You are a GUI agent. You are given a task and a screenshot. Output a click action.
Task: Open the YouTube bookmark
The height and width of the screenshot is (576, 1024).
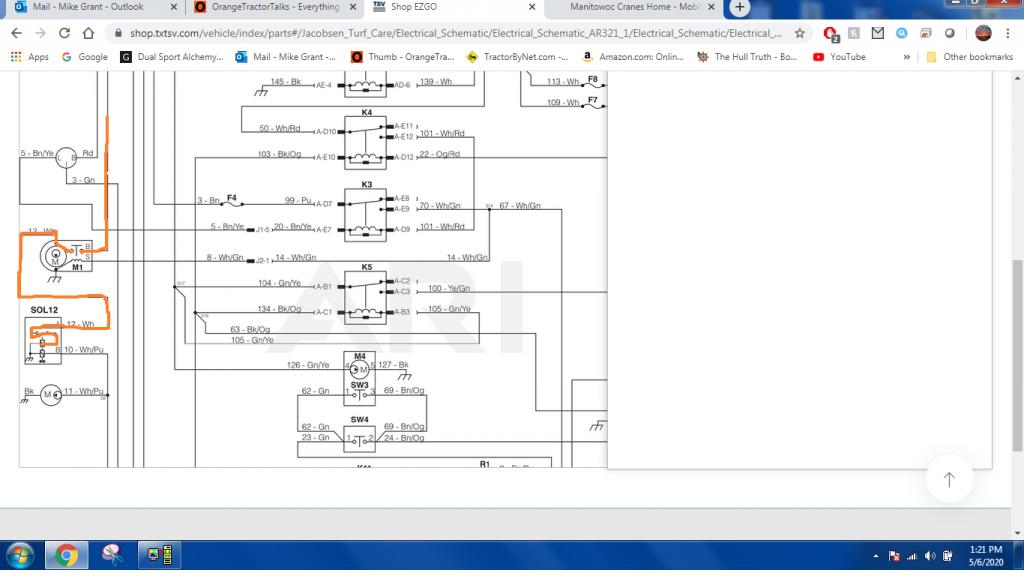840,57
